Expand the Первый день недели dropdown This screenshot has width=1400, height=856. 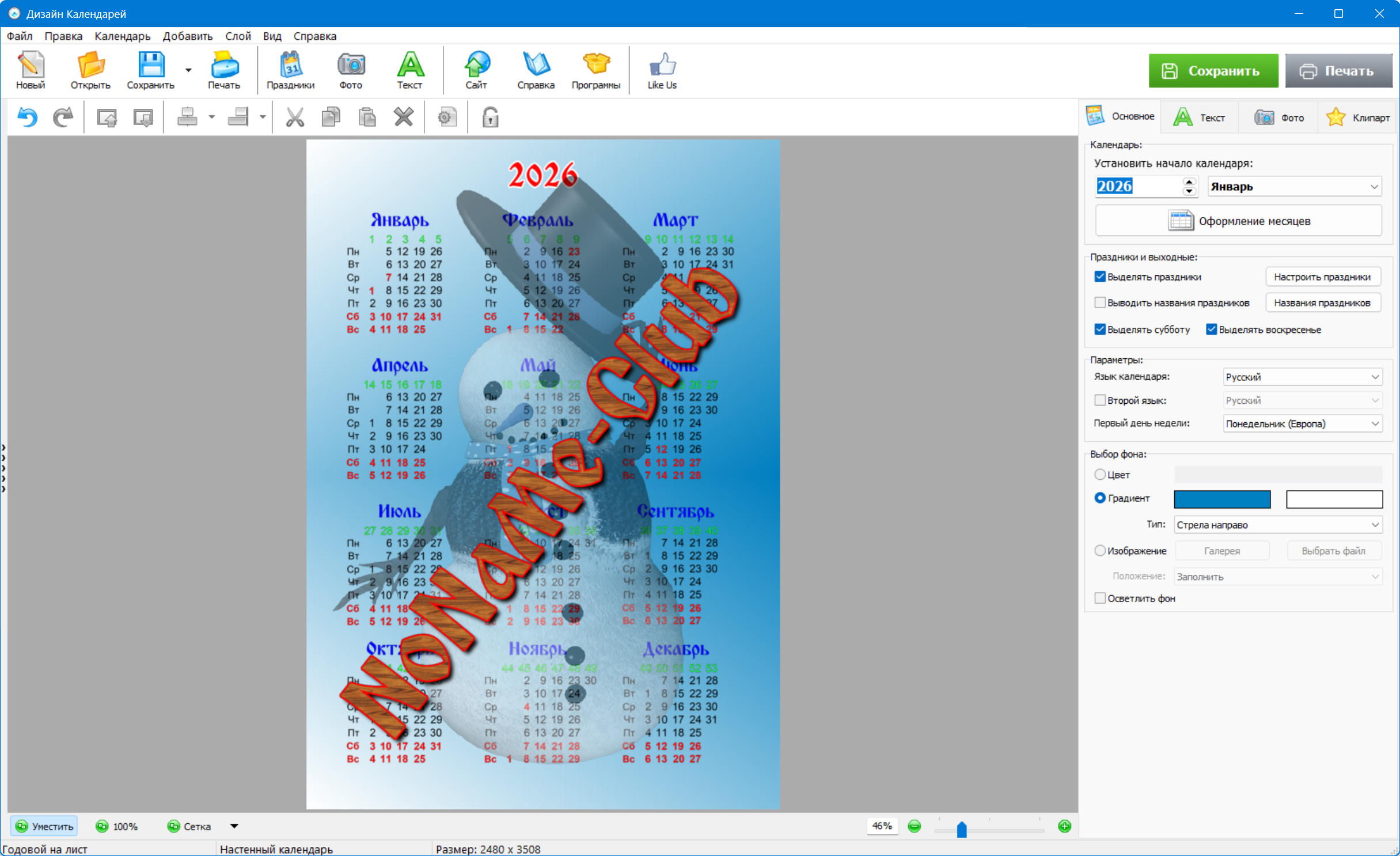point(1302,424)
